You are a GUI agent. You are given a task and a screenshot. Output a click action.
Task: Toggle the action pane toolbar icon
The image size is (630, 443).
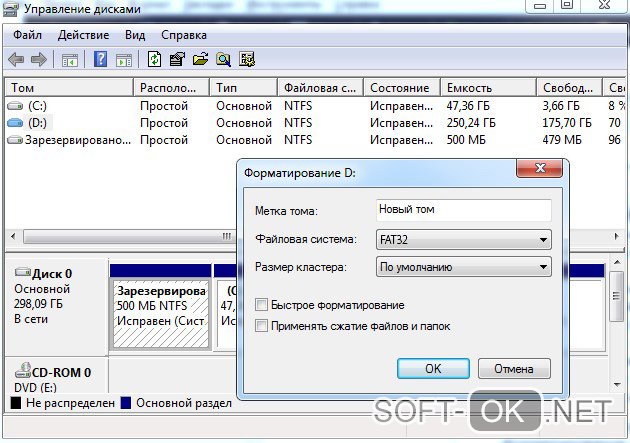[x=124, y=60]
